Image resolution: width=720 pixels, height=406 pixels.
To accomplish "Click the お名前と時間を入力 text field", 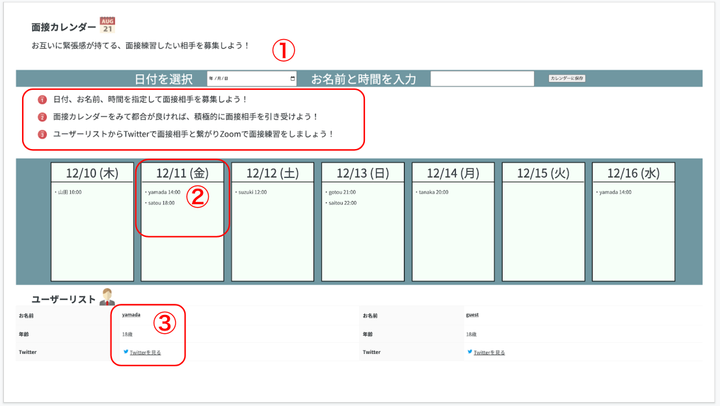I will click(482, 79).
